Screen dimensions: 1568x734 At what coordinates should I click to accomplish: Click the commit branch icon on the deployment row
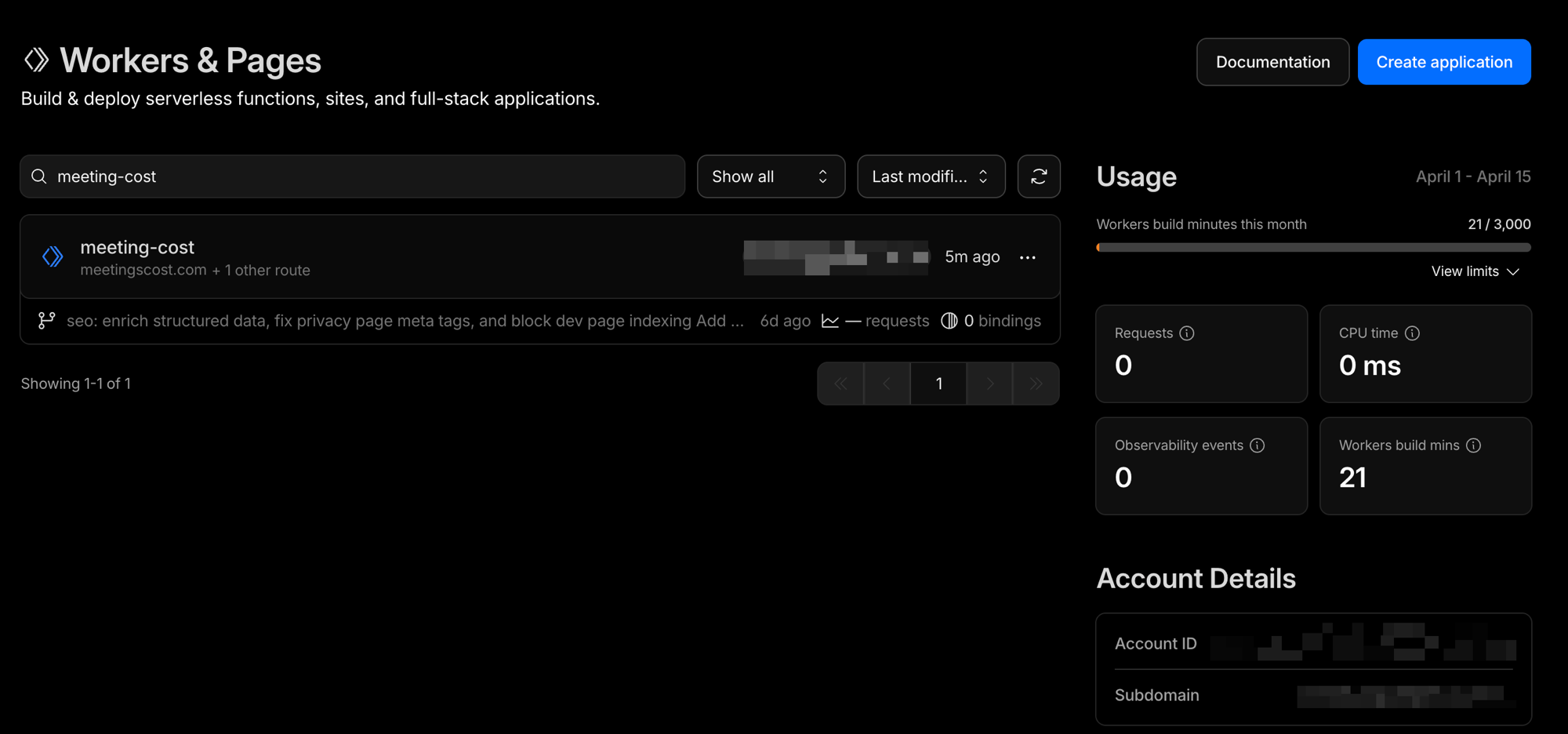coord(46,320)
